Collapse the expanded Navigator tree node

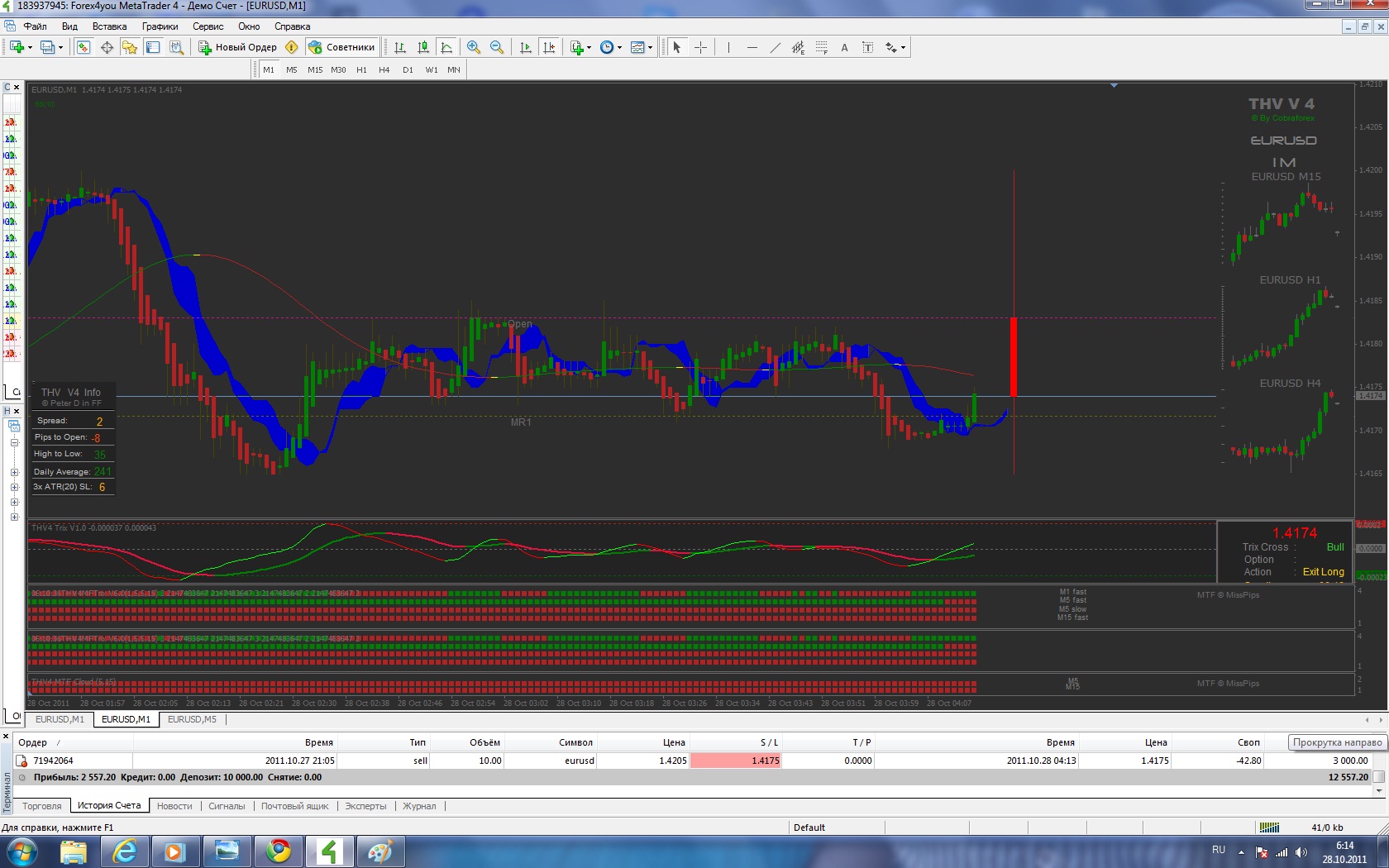[x=14, y=443]
